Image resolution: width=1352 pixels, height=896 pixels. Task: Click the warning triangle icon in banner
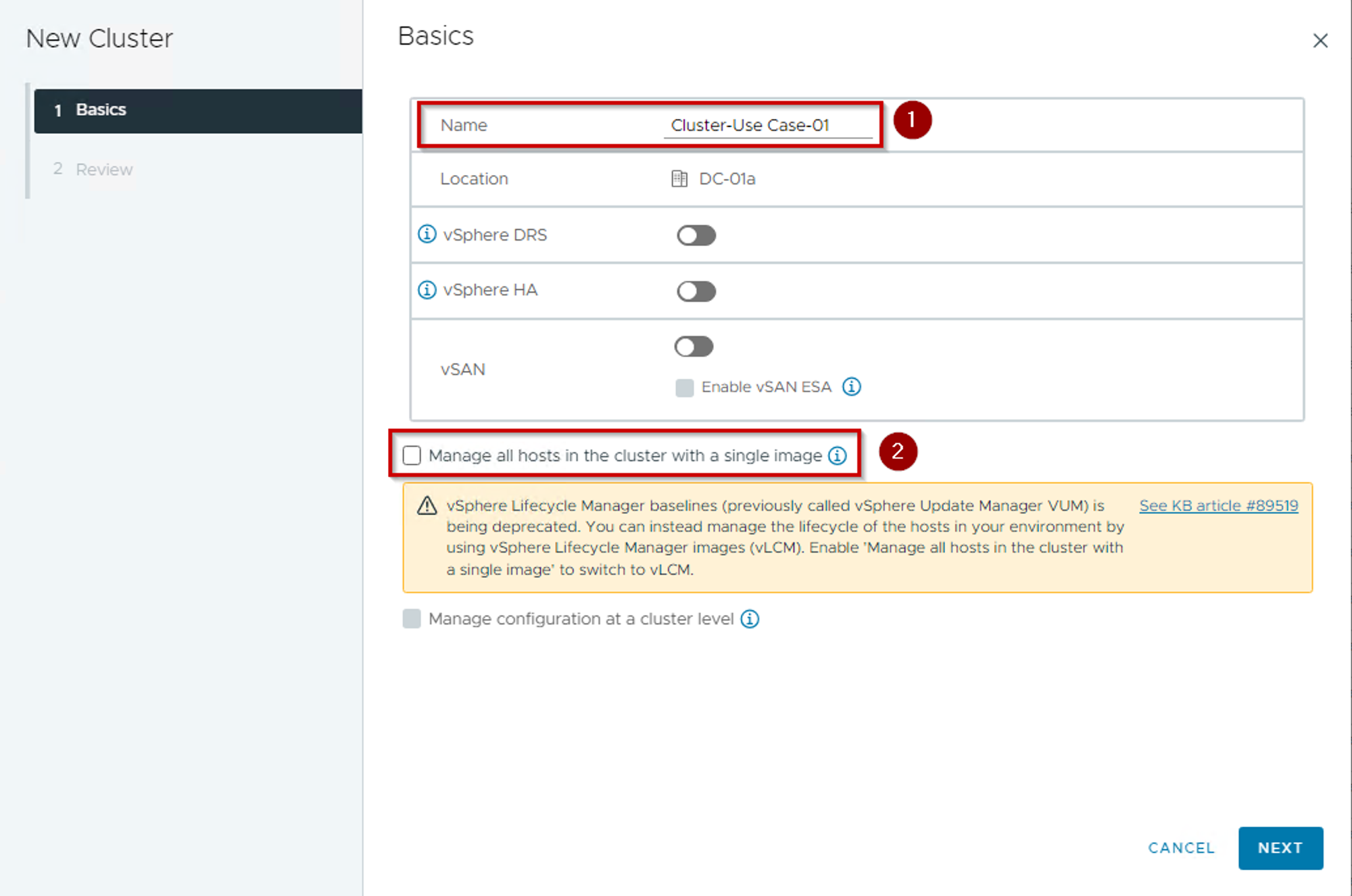pos(427,505)
